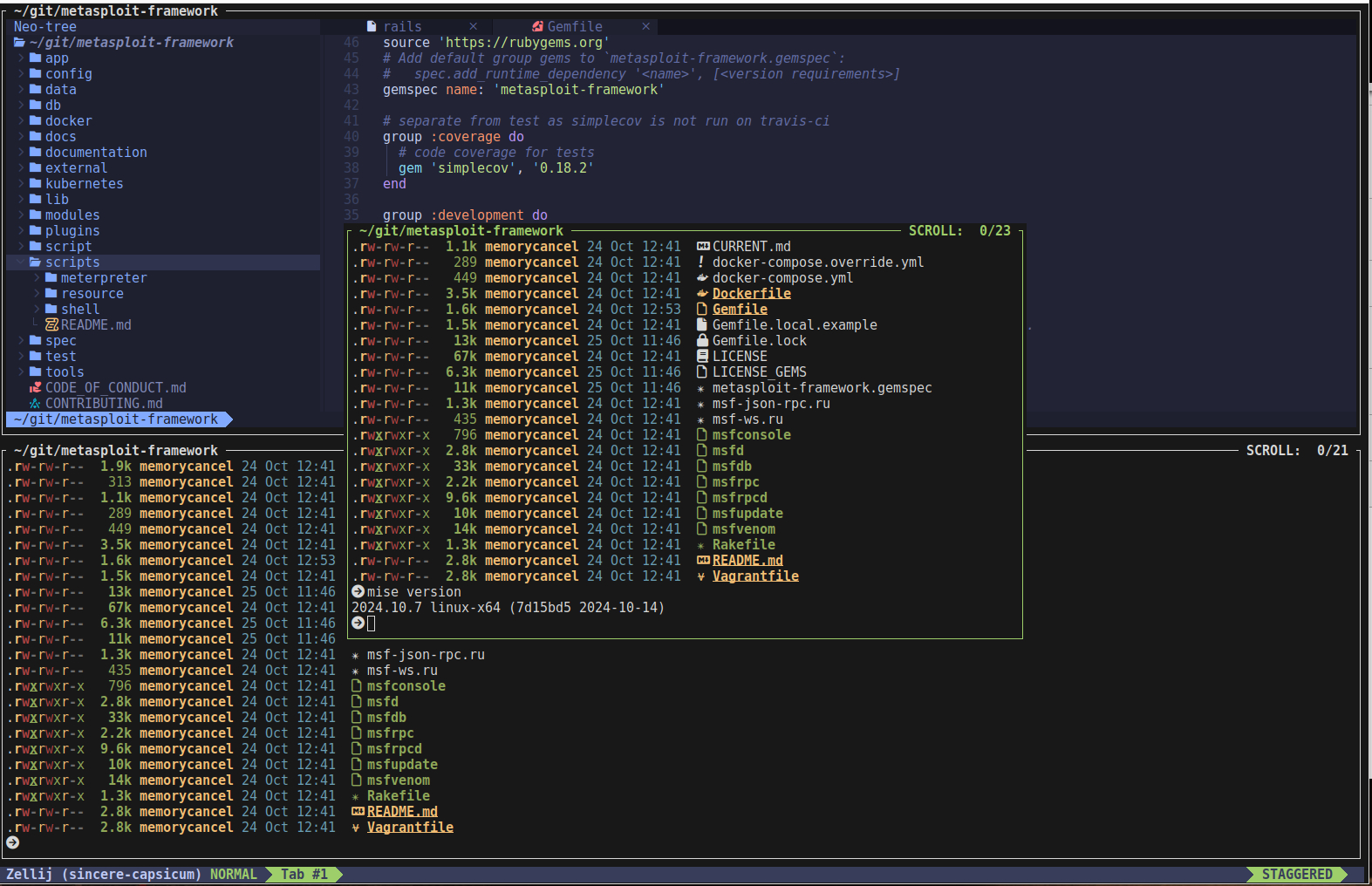The image size is (1372, 886).
Task: Click the CONTRIBUTING.md file icon
Action: pos(36,404)
